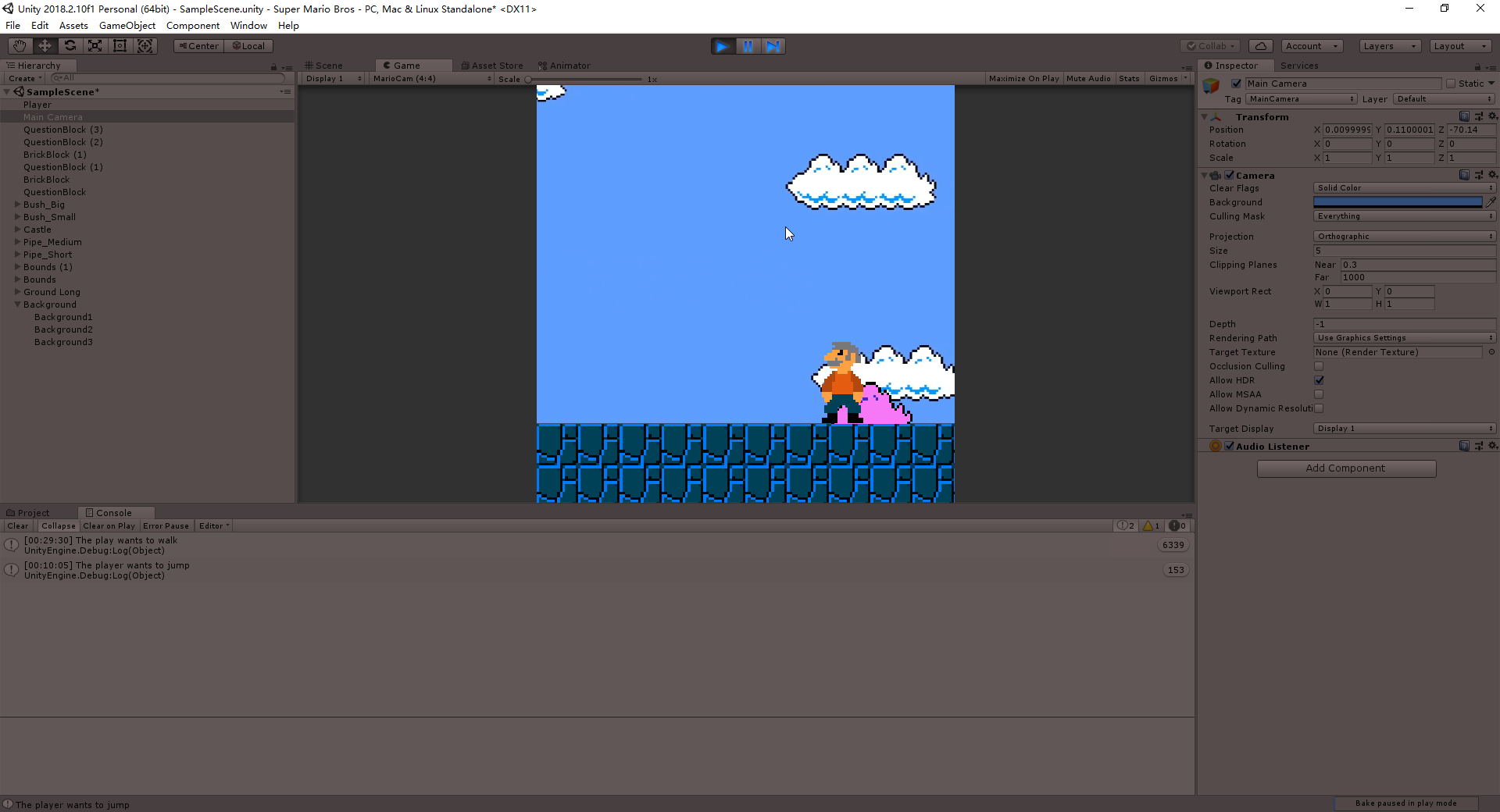Toggle the Inspector panel lock icon
This screenshot has height=812, width=1500.
point(1477,66)
